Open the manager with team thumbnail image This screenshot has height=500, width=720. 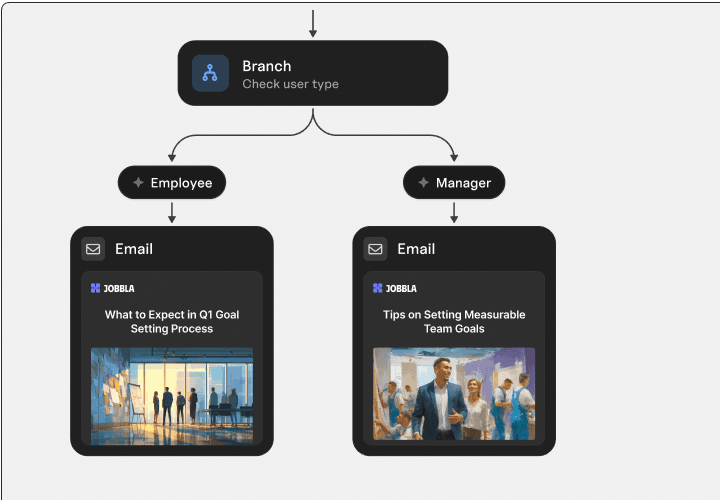(454, 394)
